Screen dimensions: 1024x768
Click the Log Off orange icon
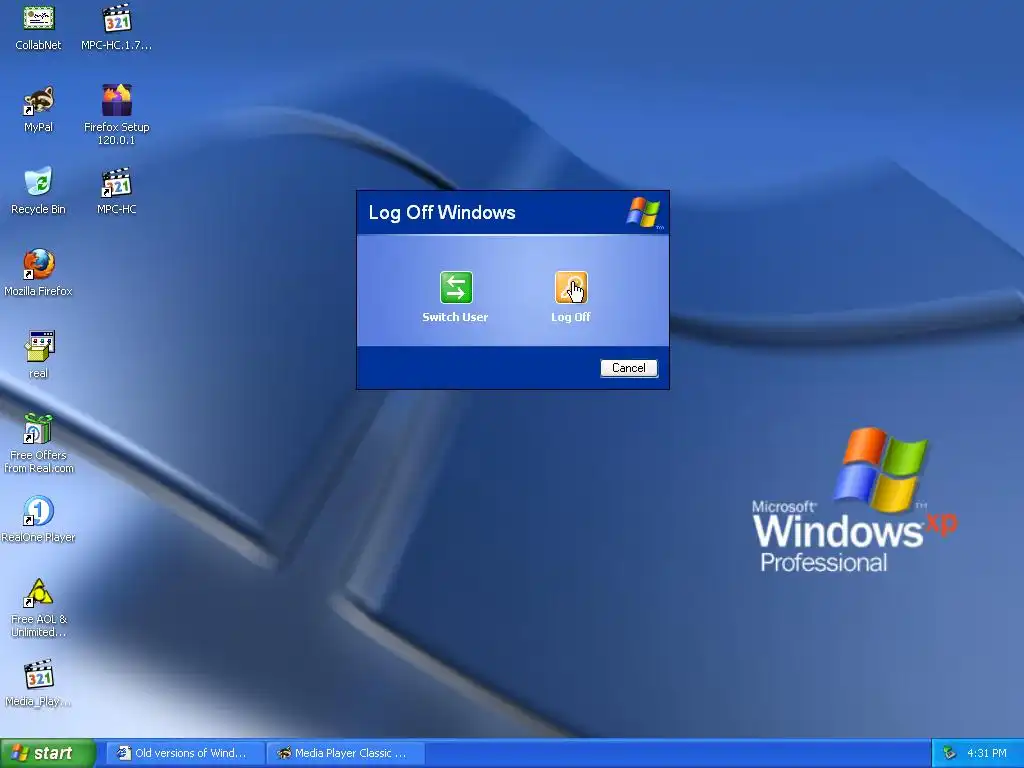pyautogui.click(x=571, y=287)
